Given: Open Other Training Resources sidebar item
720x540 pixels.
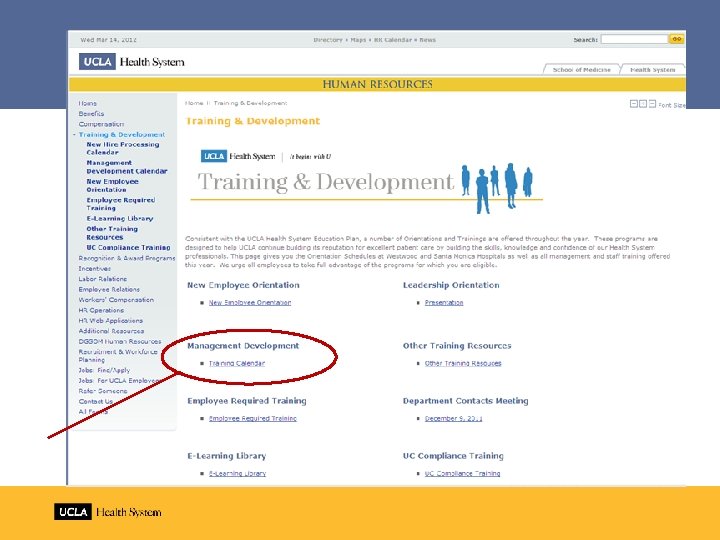Looking at the screenshot, I should (112, 233).
